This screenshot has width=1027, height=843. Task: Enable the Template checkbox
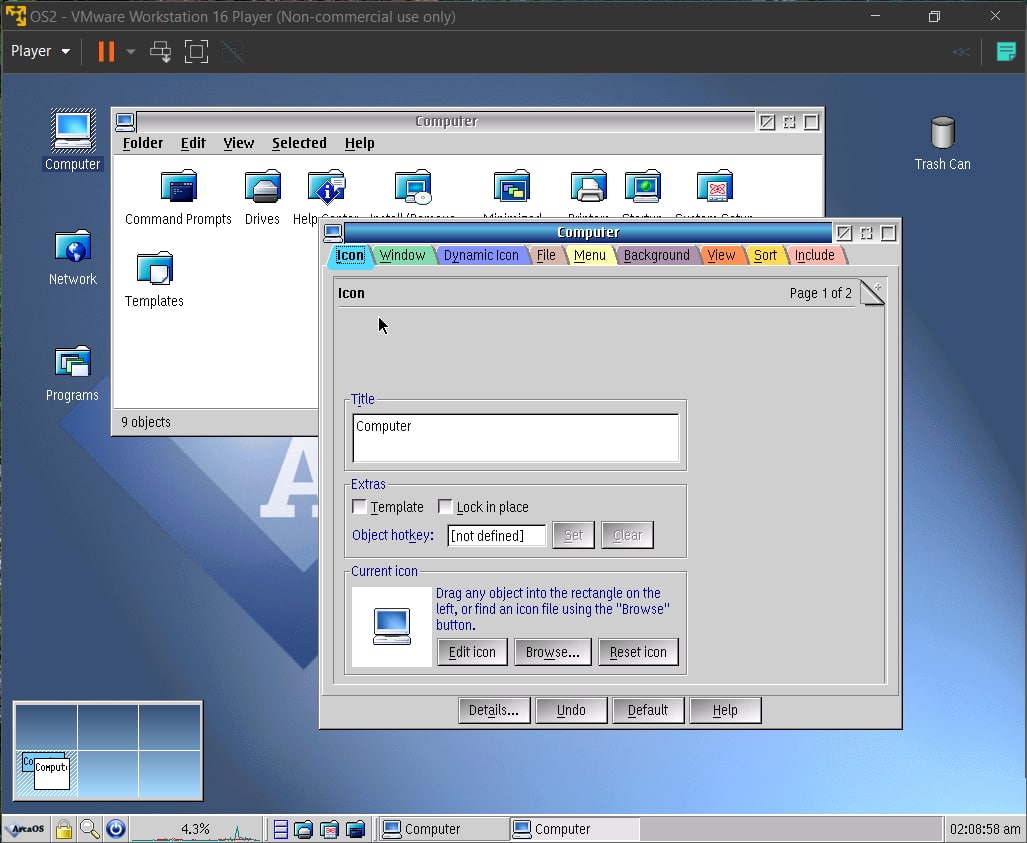pyautogui.click(x=359, y=506)
